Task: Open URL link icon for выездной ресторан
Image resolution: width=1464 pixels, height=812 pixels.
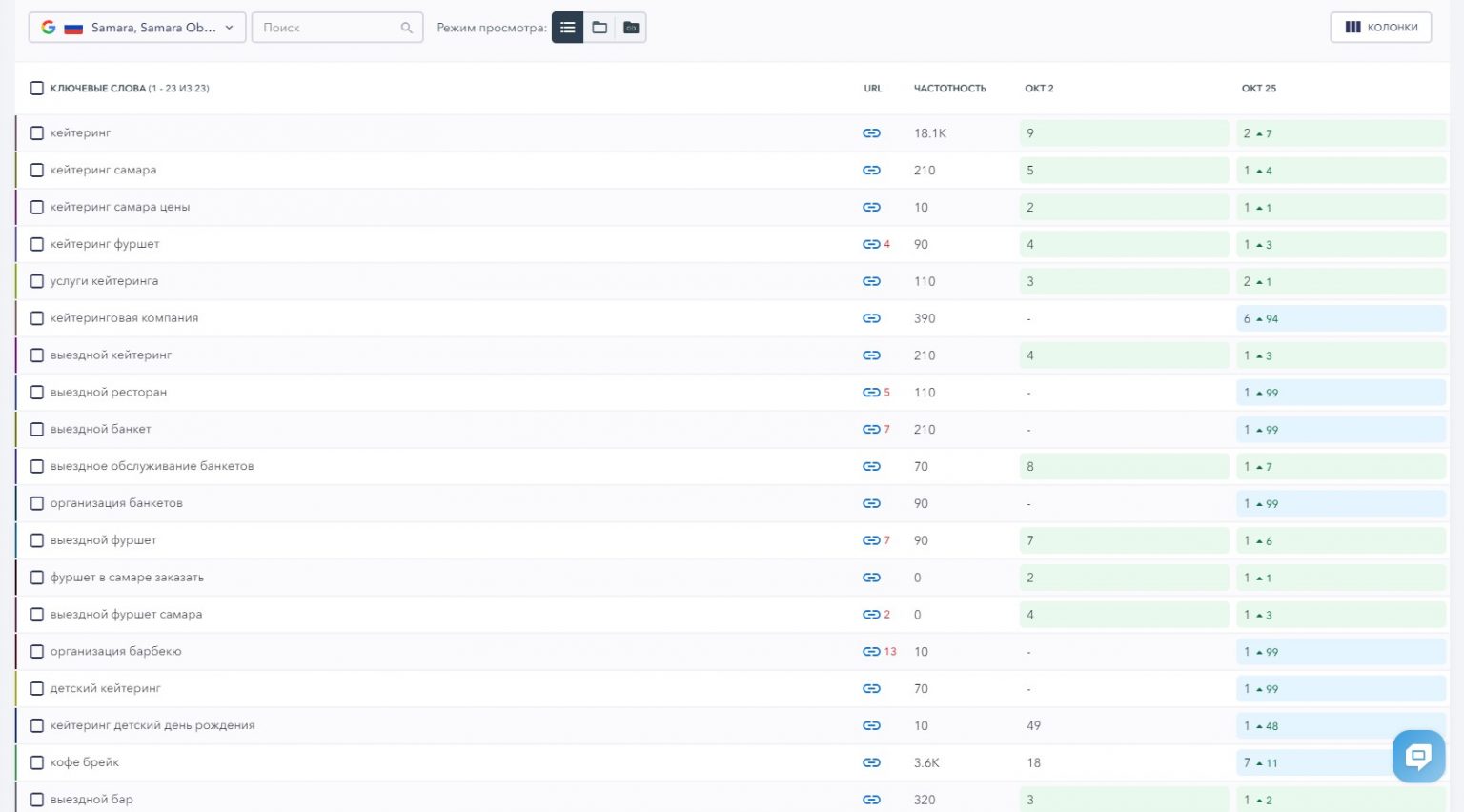Action: pyautogui.click(x=871, y=393)
